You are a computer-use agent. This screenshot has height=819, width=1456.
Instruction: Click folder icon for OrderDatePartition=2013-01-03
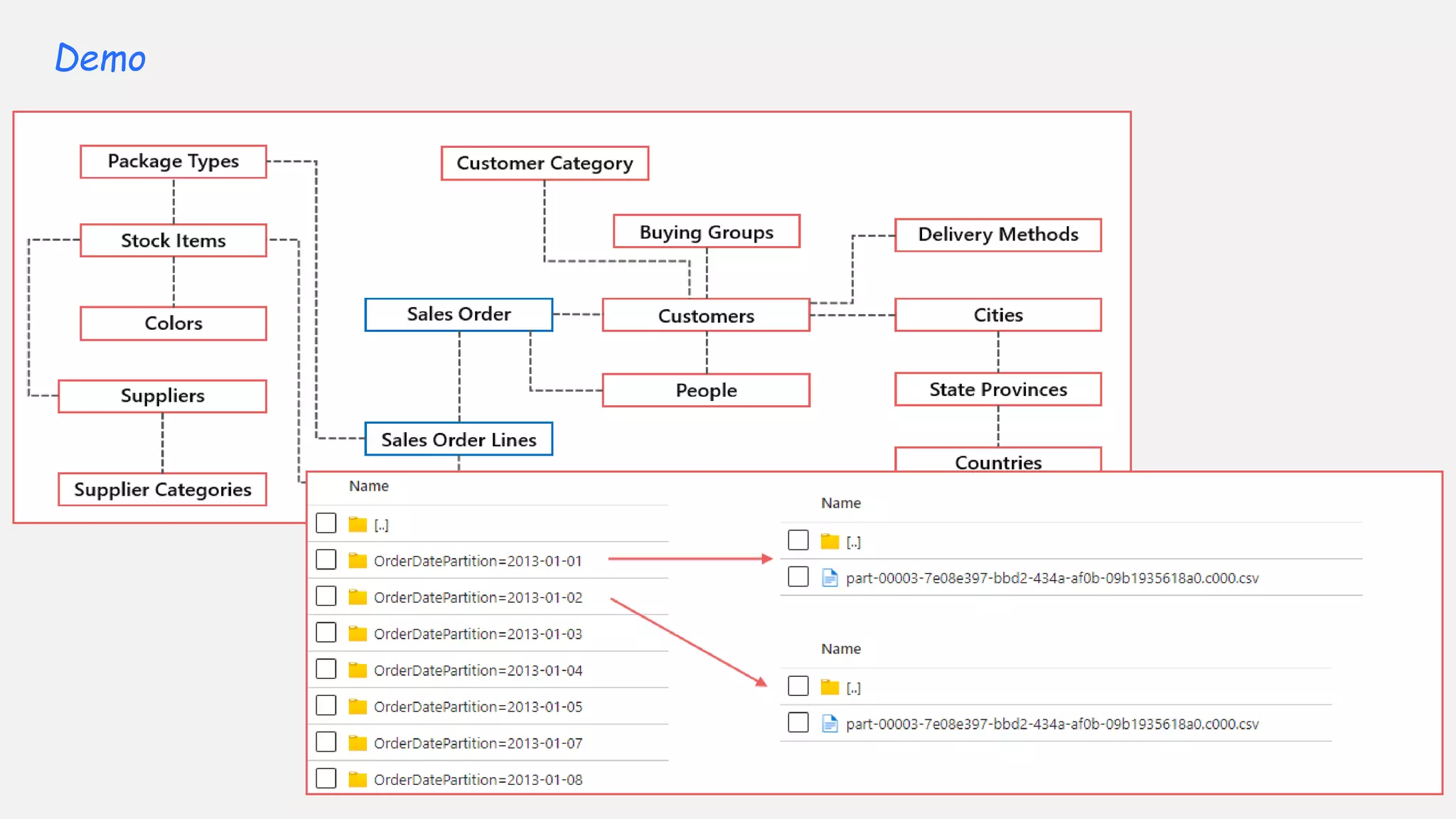(x=358, y=633)
